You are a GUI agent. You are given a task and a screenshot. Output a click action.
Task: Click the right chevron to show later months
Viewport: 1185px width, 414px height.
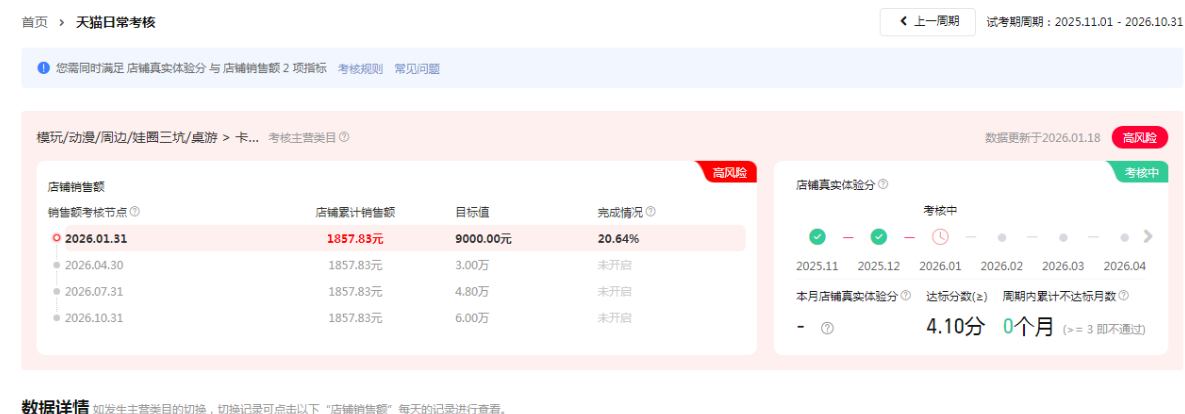click(1148, 236)
